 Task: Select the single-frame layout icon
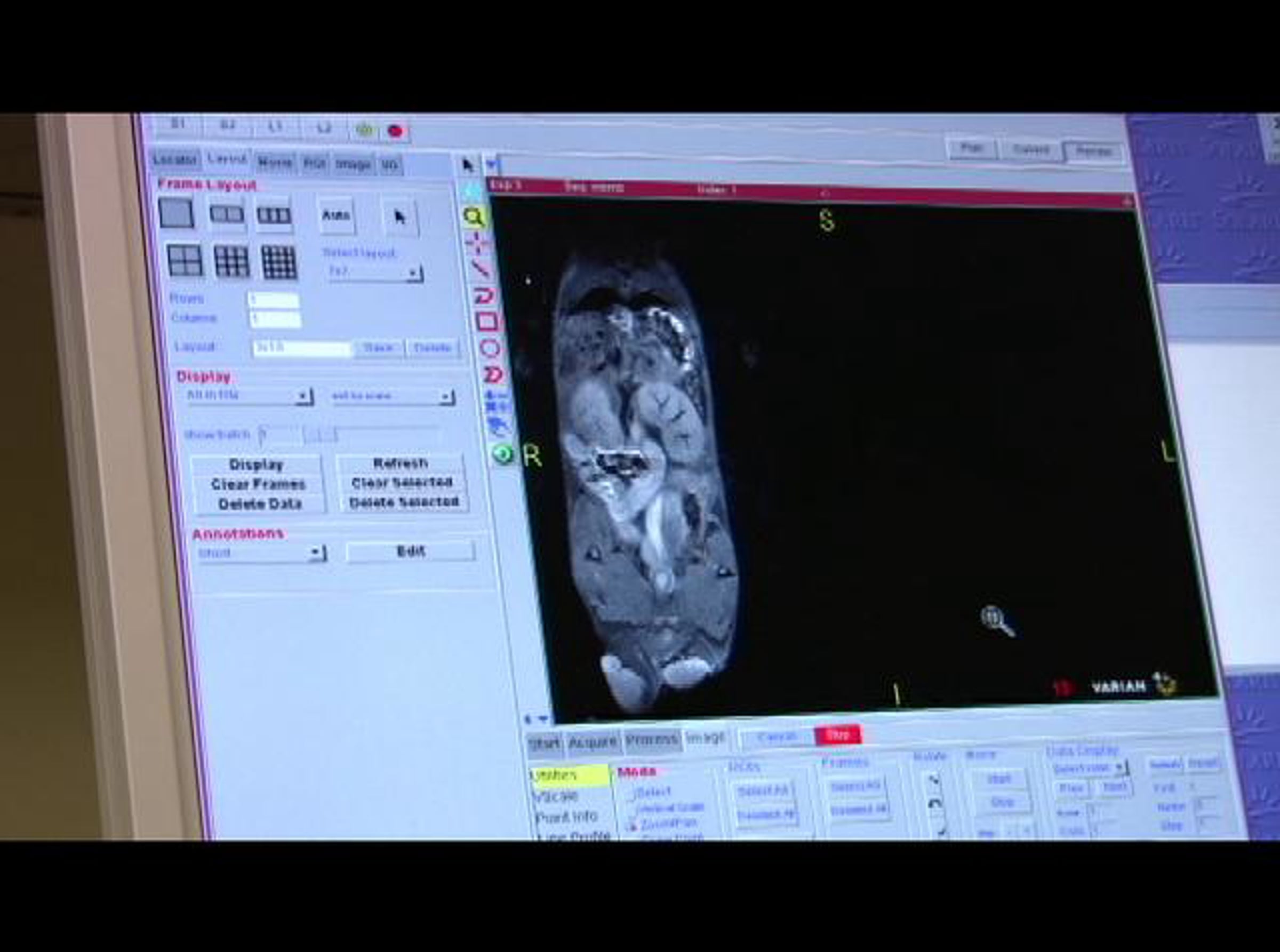coord(177,214)
